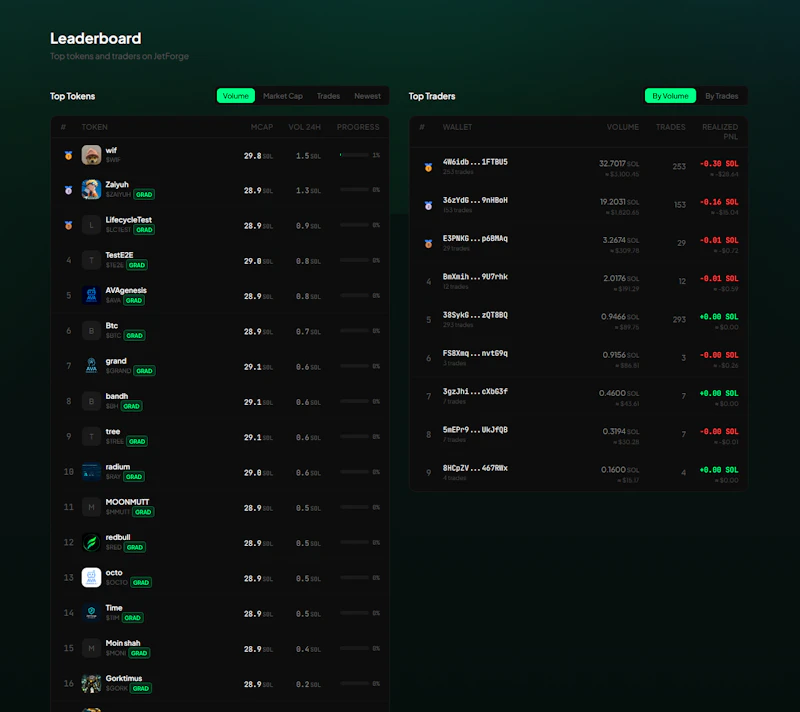The image size is (800, 712).
Task: Click silver medal next to wallet 36zYdG...9nHBoH
Action: (x=429, y=206)
